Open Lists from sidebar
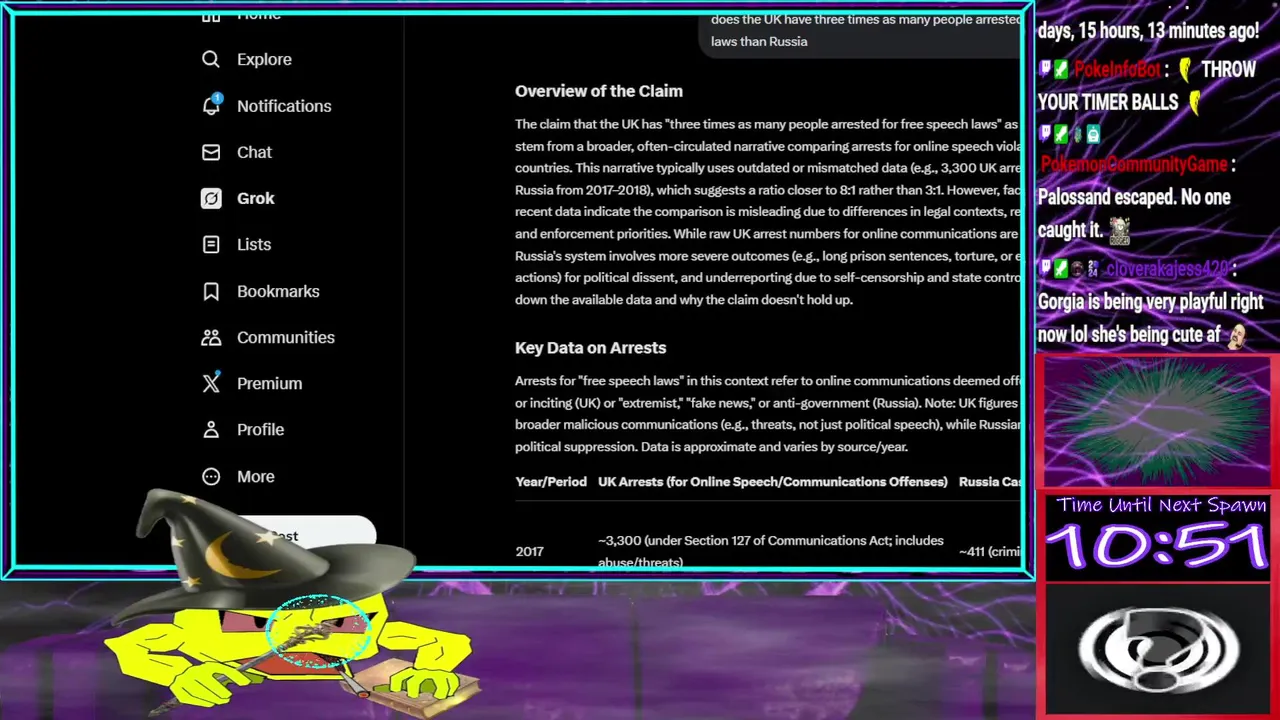Viewport: 1280px width, 720px height. [254, 244]
